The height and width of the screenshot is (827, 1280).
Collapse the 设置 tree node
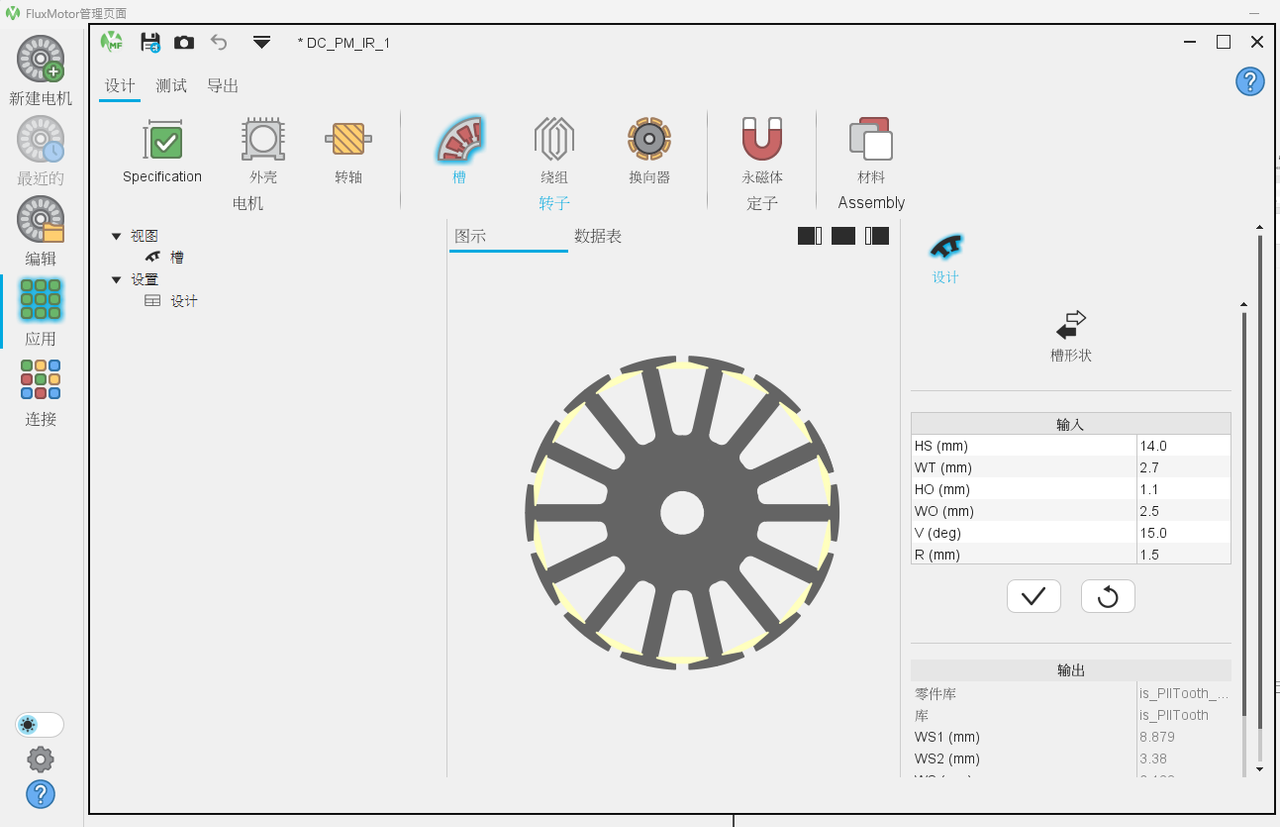[x=117, y=280]
